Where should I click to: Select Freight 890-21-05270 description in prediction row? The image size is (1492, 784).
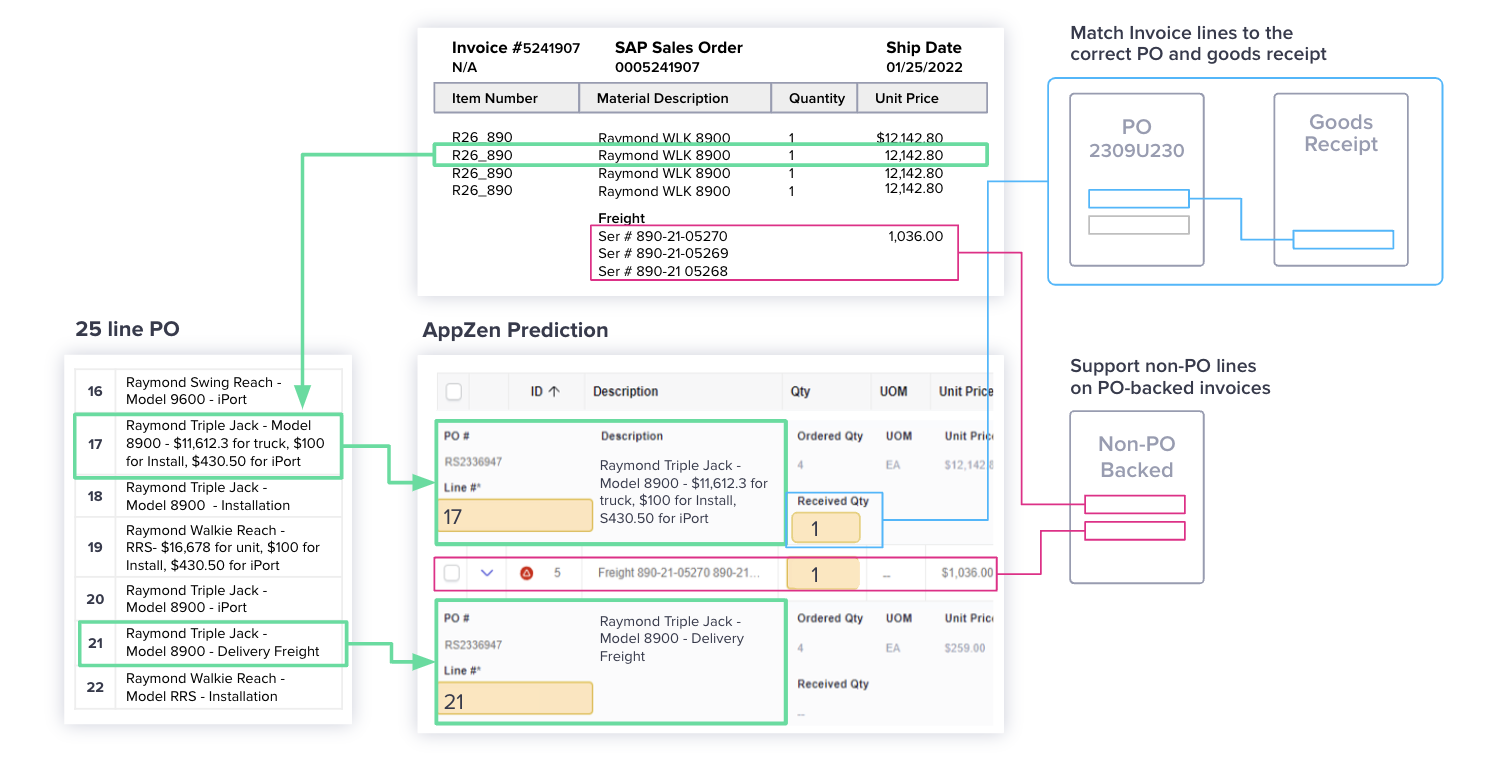(679, 573)
